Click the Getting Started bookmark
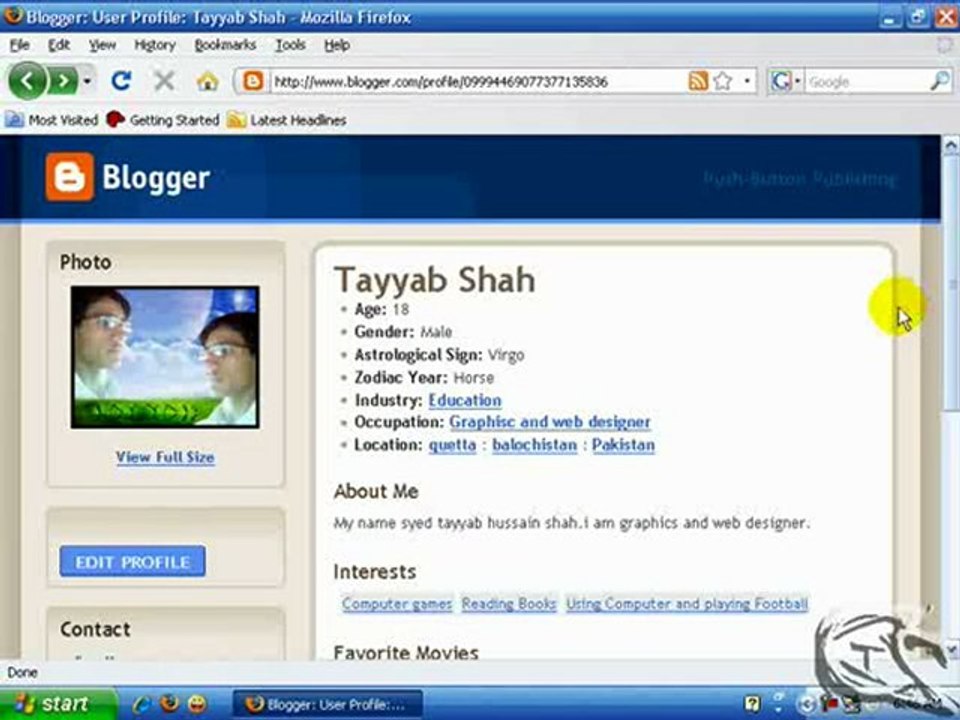The width and height of the screenshot is (960, 720). (163, 119)
